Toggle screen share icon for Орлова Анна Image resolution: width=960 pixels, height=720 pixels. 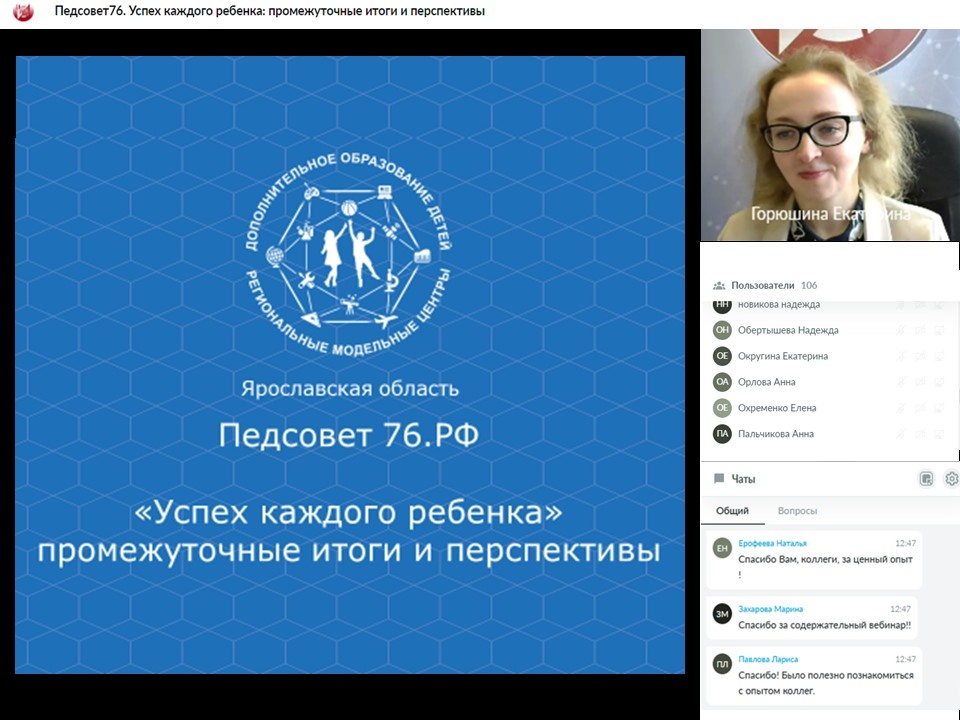[x=939, y=382]
